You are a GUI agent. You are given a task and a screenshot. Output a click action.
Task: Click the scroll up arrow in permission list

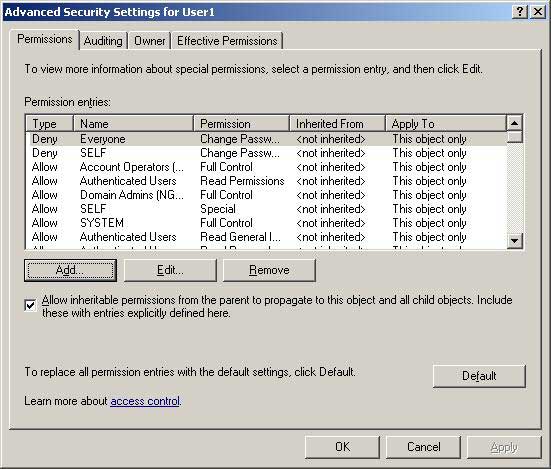(514, 123)
